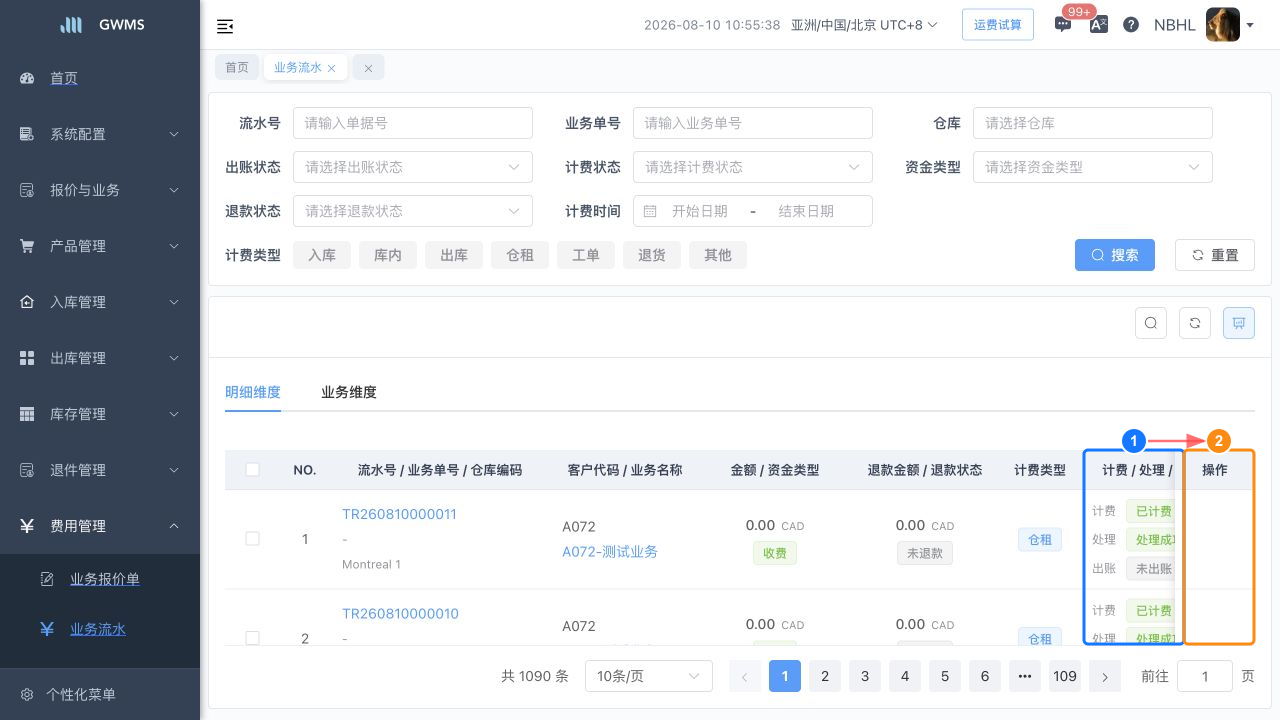Image resolution: width=1280 pixels, height=720 pixels.
Task: Click the 首页 dashboard icon in the sidebar
Action: click(27, 78)
